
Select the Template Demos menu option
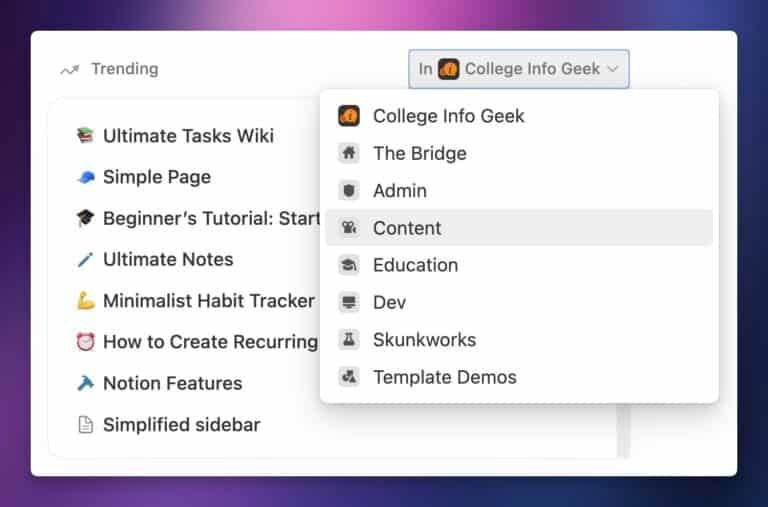coord(444,377)
